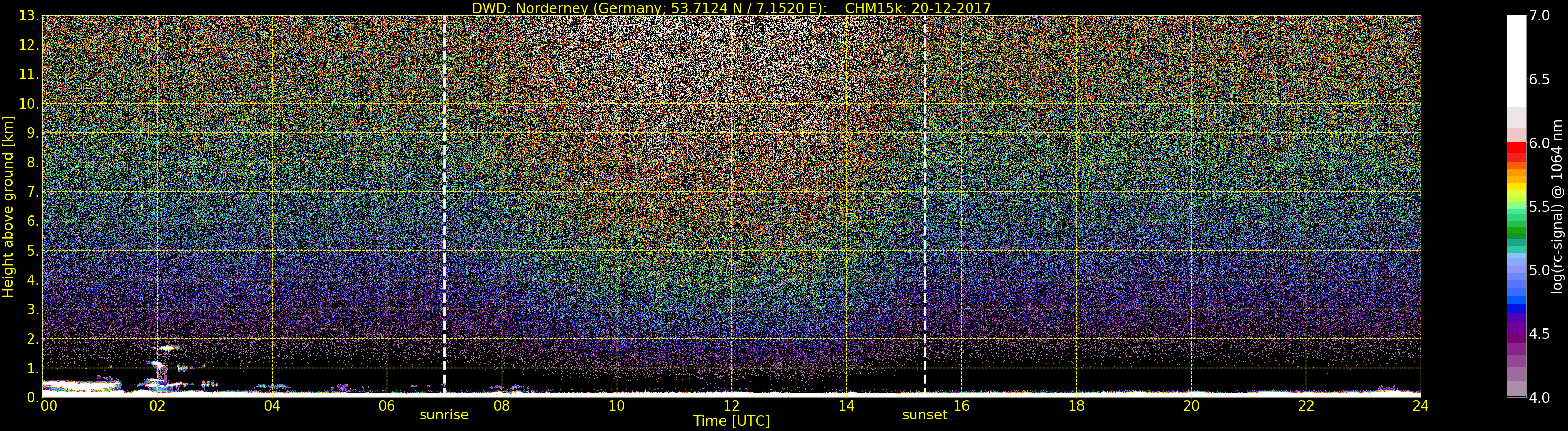Click the '08' time tick label
Screen dimensions: 1568x431
pyautogui.click(x=502, y=405)
